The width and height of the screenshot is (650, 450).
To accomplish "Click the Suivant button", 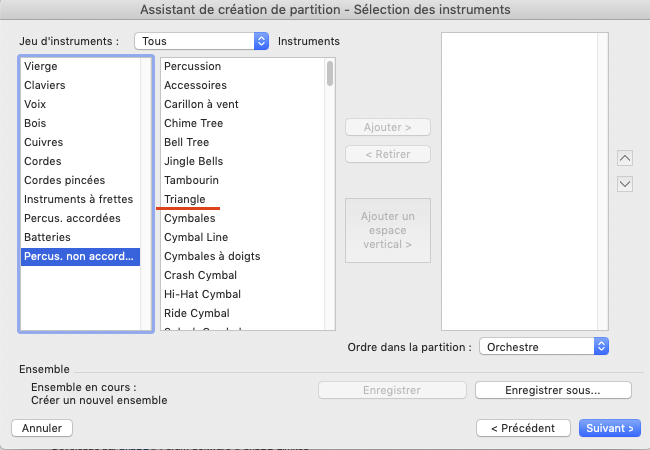I will (609, 428).
